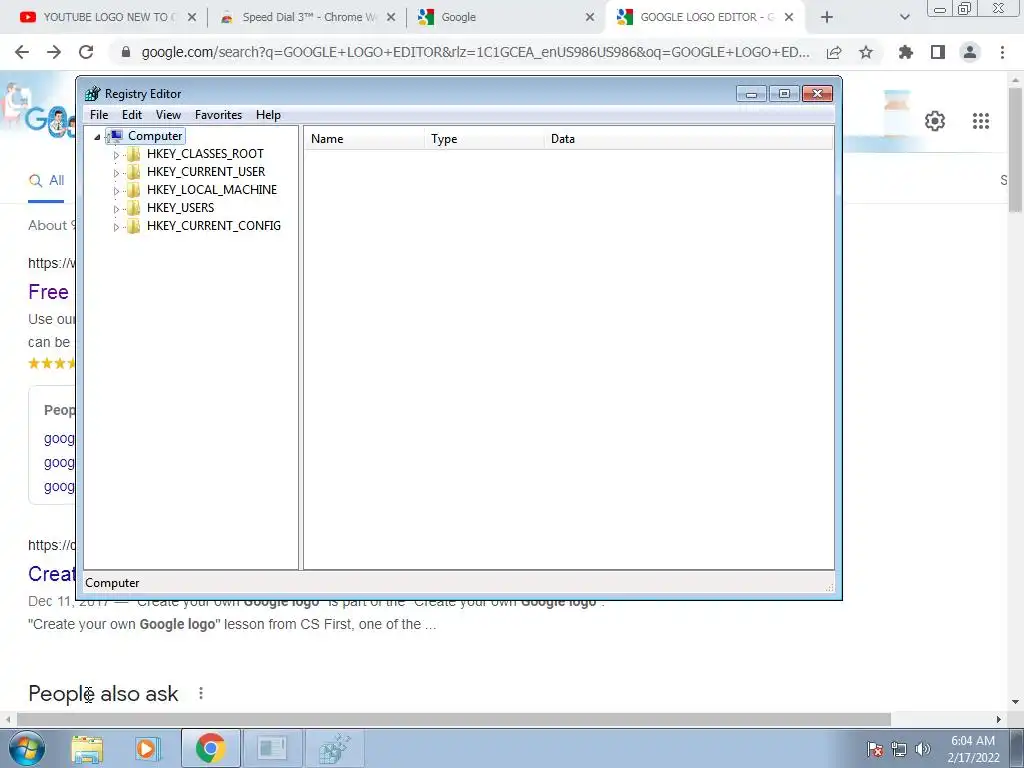Open the Windows Start menu
Screen dimensions: 1024x768
27,748
